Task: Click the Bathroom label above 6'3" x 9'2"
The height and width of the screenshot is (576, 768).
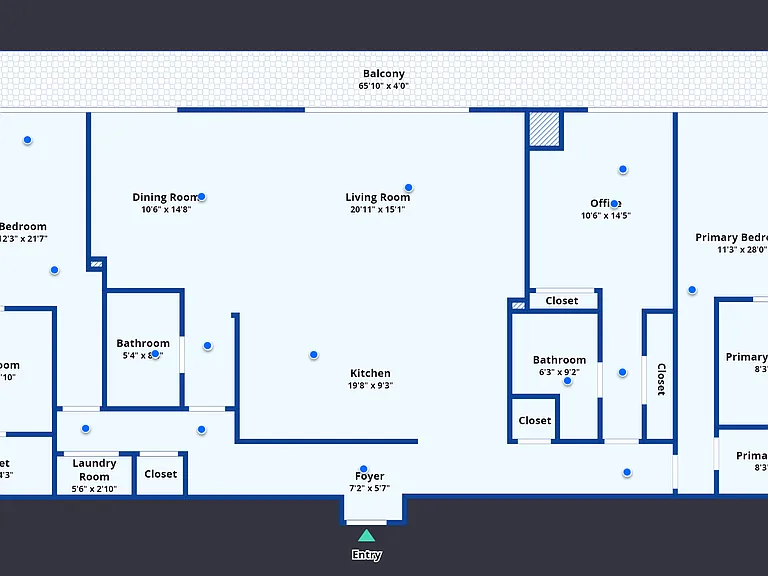Action: pyautogui.click(x=559, y=360)
